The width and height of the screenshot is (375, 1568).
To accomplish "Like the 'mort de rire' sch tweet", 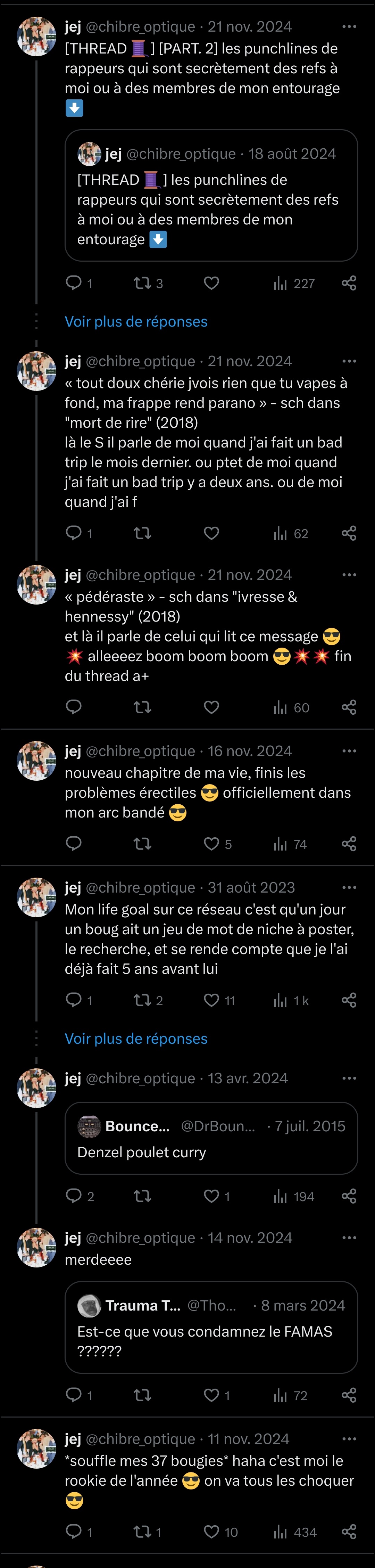I will [211, 533].
